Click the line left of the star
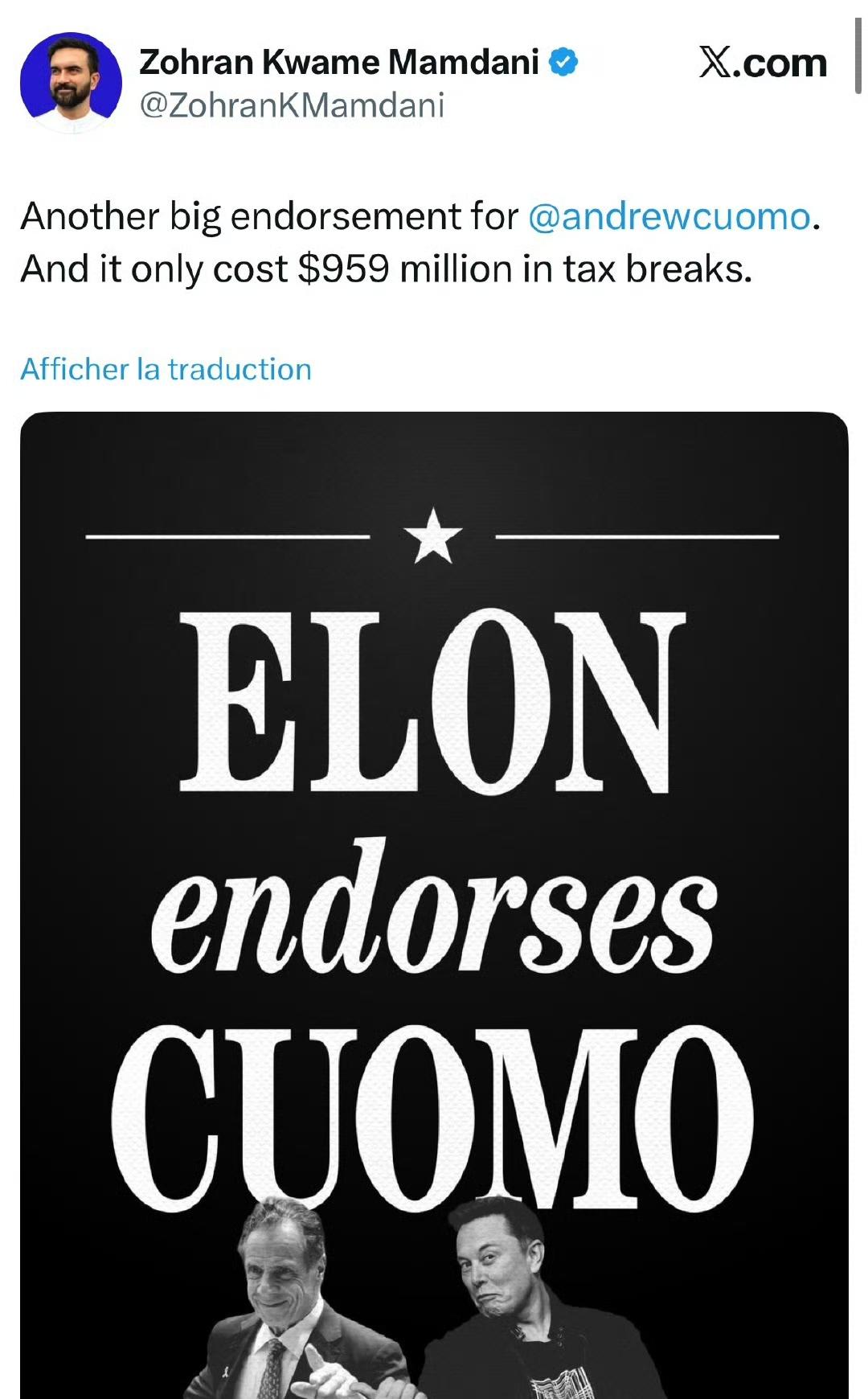 [227, 536]
